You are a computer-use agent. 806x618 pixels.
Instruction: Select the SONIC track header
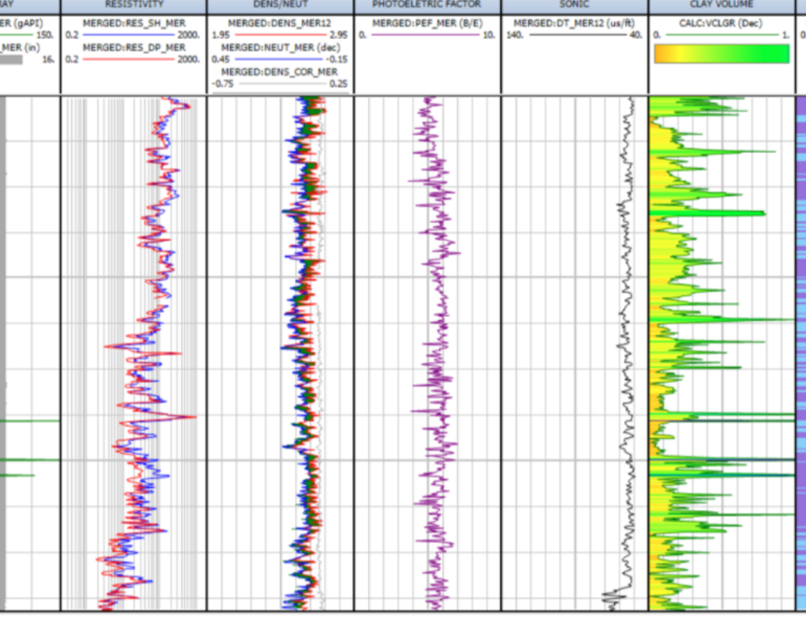pos(575,5)
